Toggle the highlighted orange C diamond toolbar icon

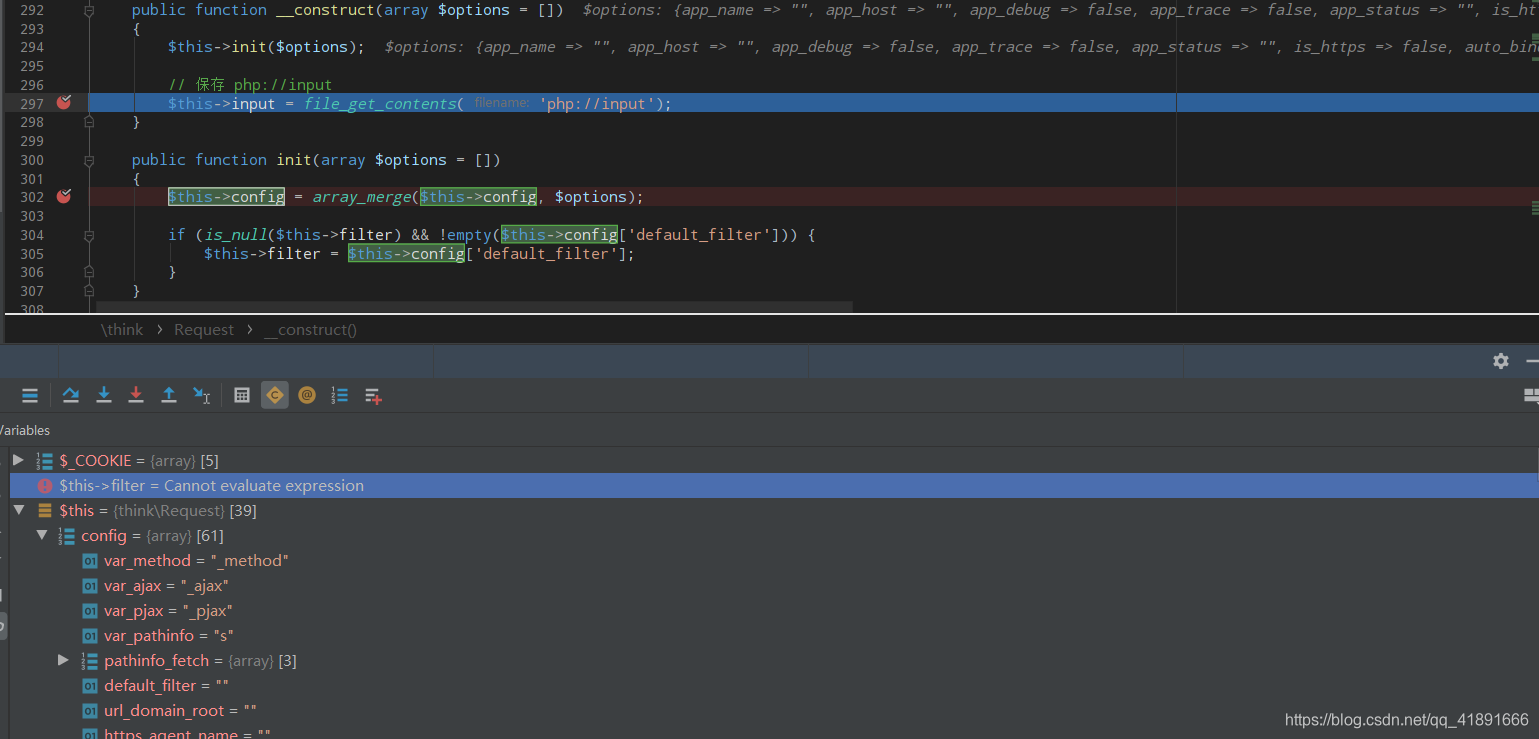coord(275,395)
